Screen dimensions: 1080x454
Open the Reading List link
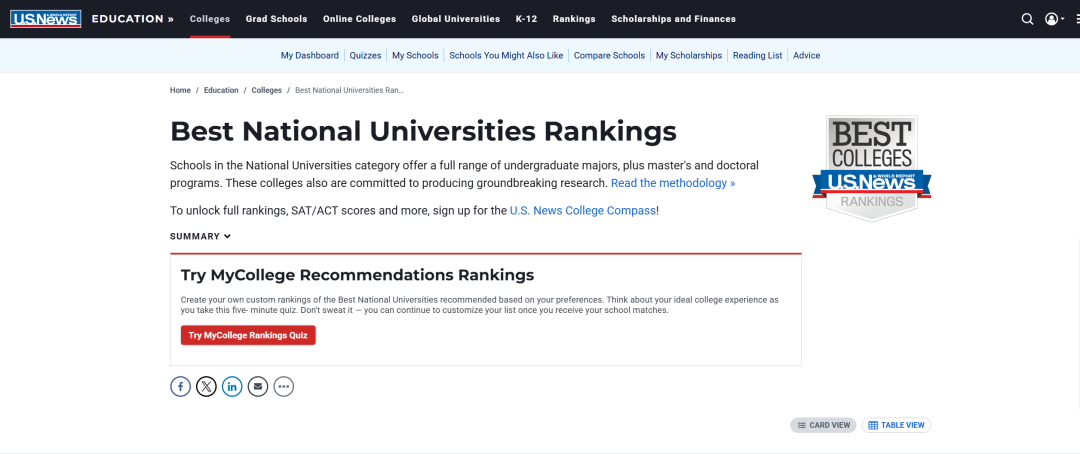click(758, 56)
